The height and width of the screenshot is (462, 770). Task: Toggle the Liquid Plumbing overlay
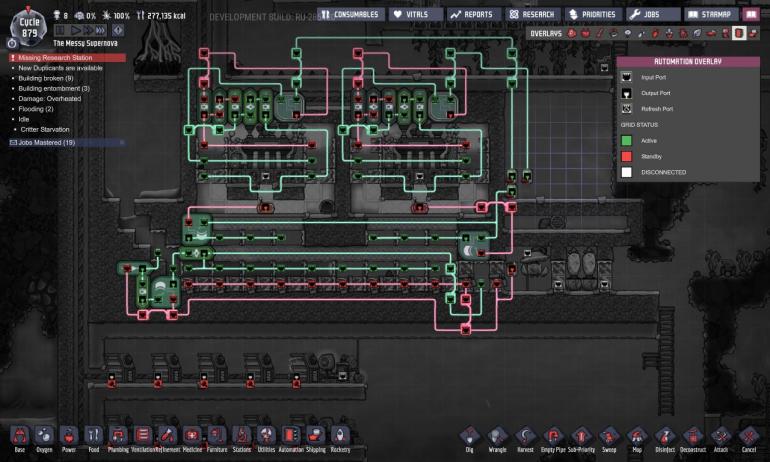(x=641, y=33)
